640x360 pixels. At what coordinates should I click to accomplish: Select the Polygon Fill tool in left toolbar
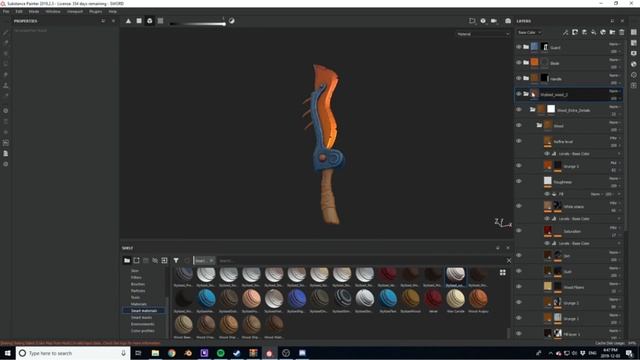(6, 64)
